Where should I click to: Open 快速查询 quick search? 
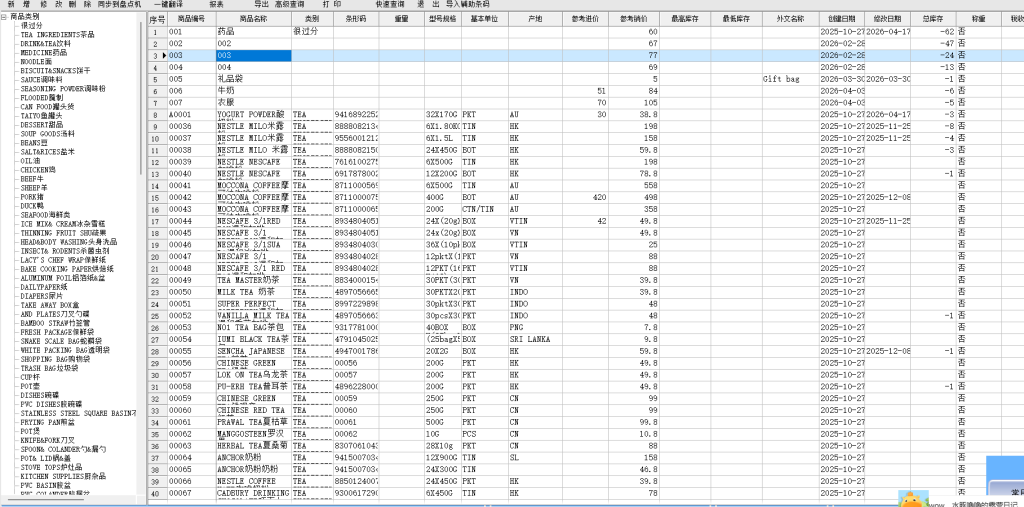391,5
